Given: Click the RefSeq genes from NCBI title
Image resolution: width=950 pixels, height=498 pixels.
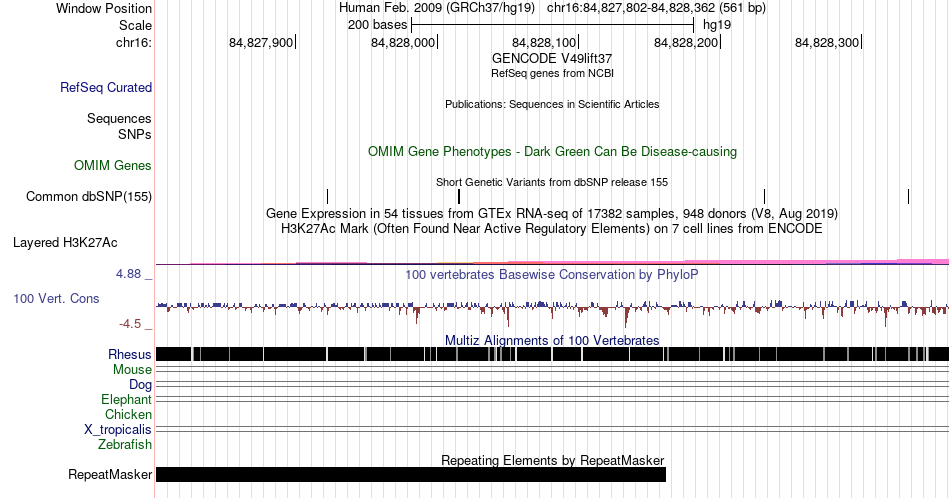Looking at the screenshot, I should point(552,73).
